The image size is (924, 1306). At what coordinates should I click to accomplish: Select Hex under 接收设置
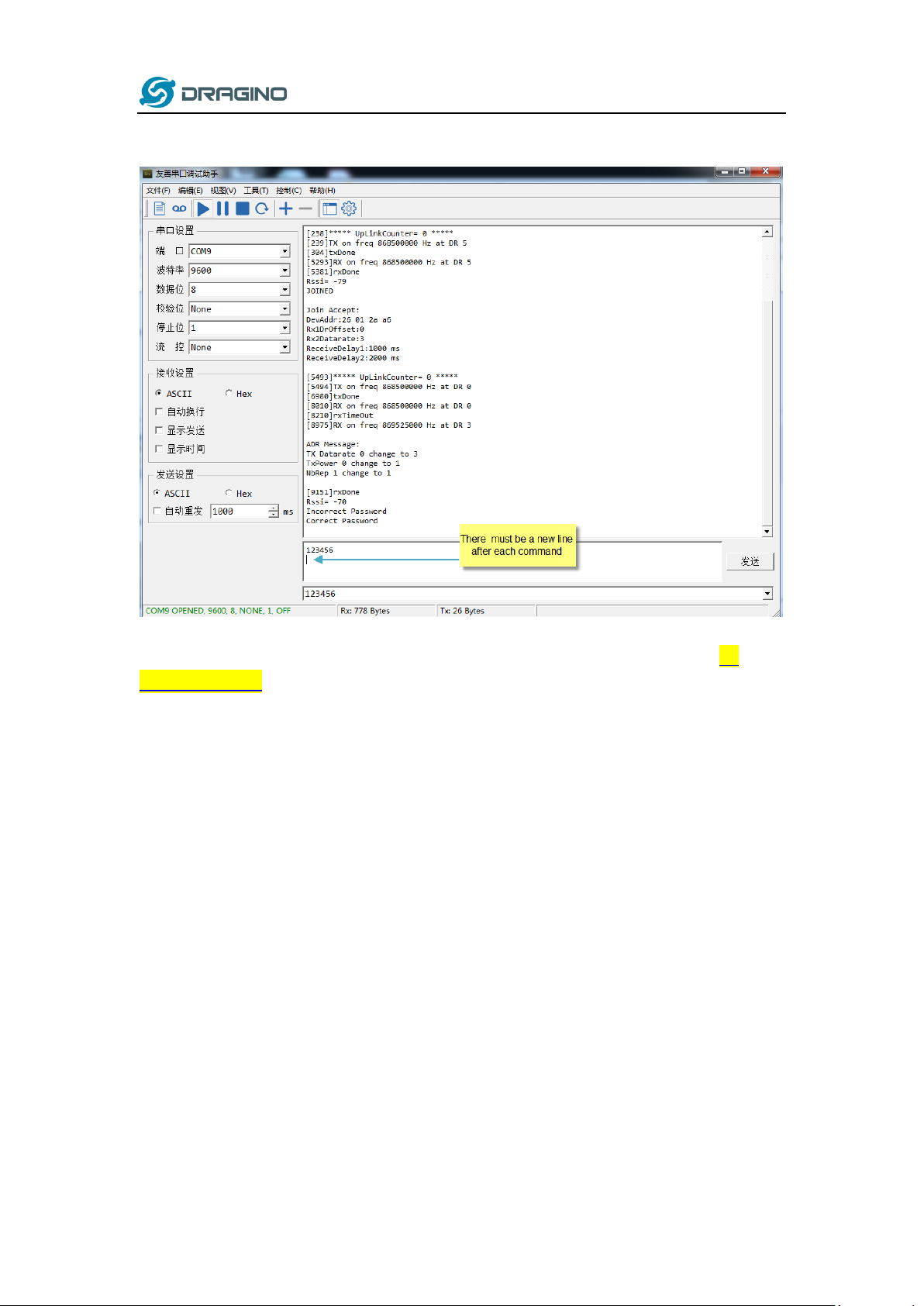click(239, 394)
